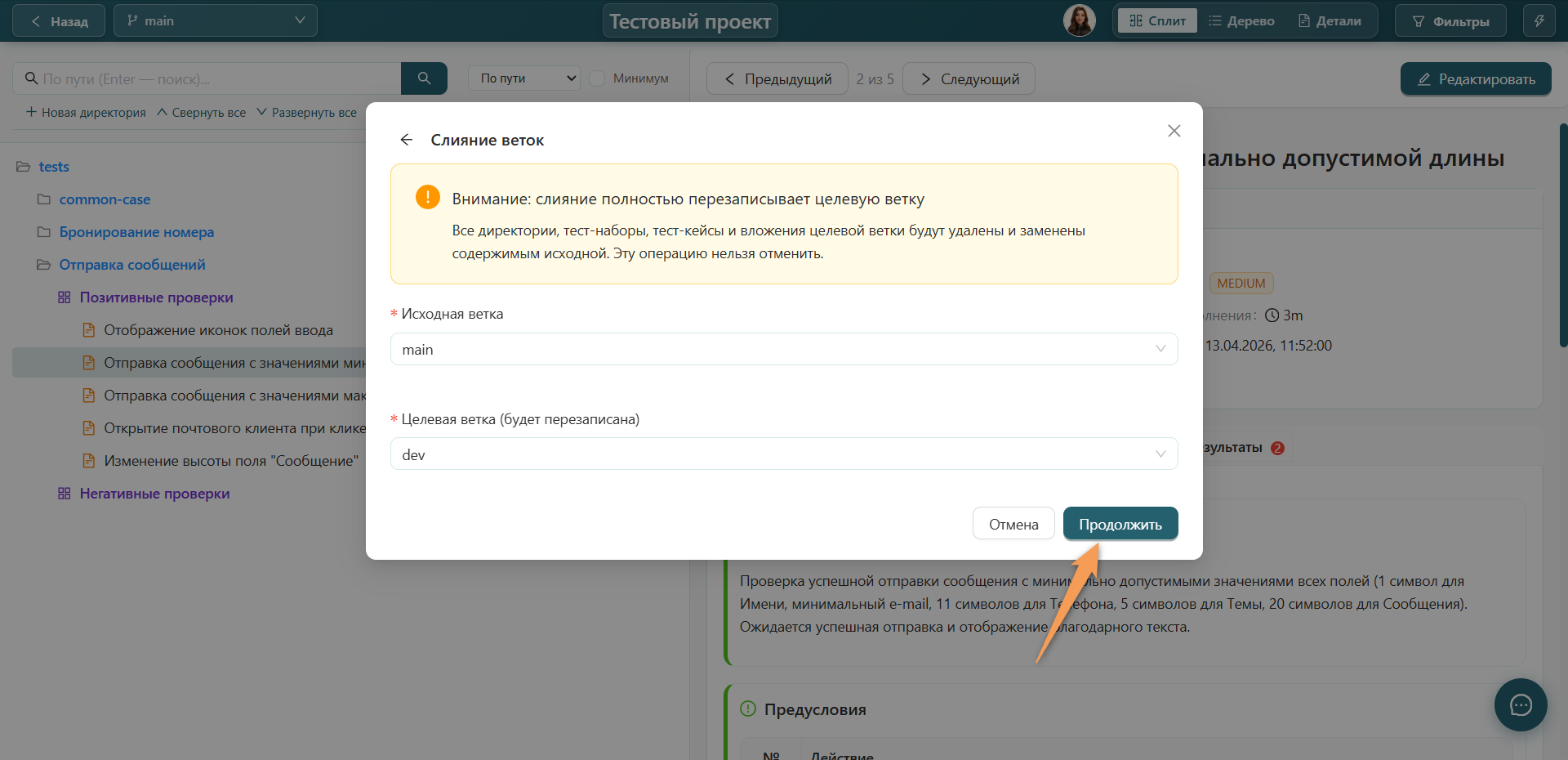The width and height of the screenshot is (1568, 760).
Task: Switch to the Сплит view
Action: coord(1157,21)
